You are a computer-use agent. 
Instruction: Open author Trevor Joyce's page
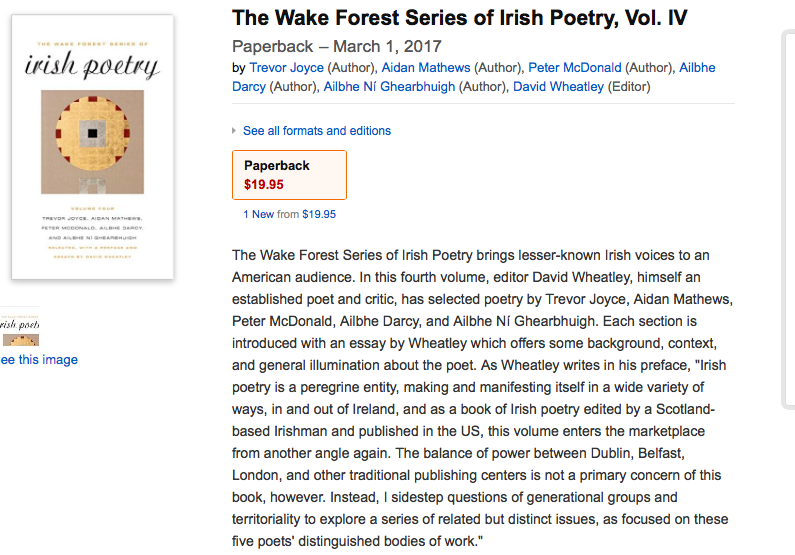[x=286, y=68]
